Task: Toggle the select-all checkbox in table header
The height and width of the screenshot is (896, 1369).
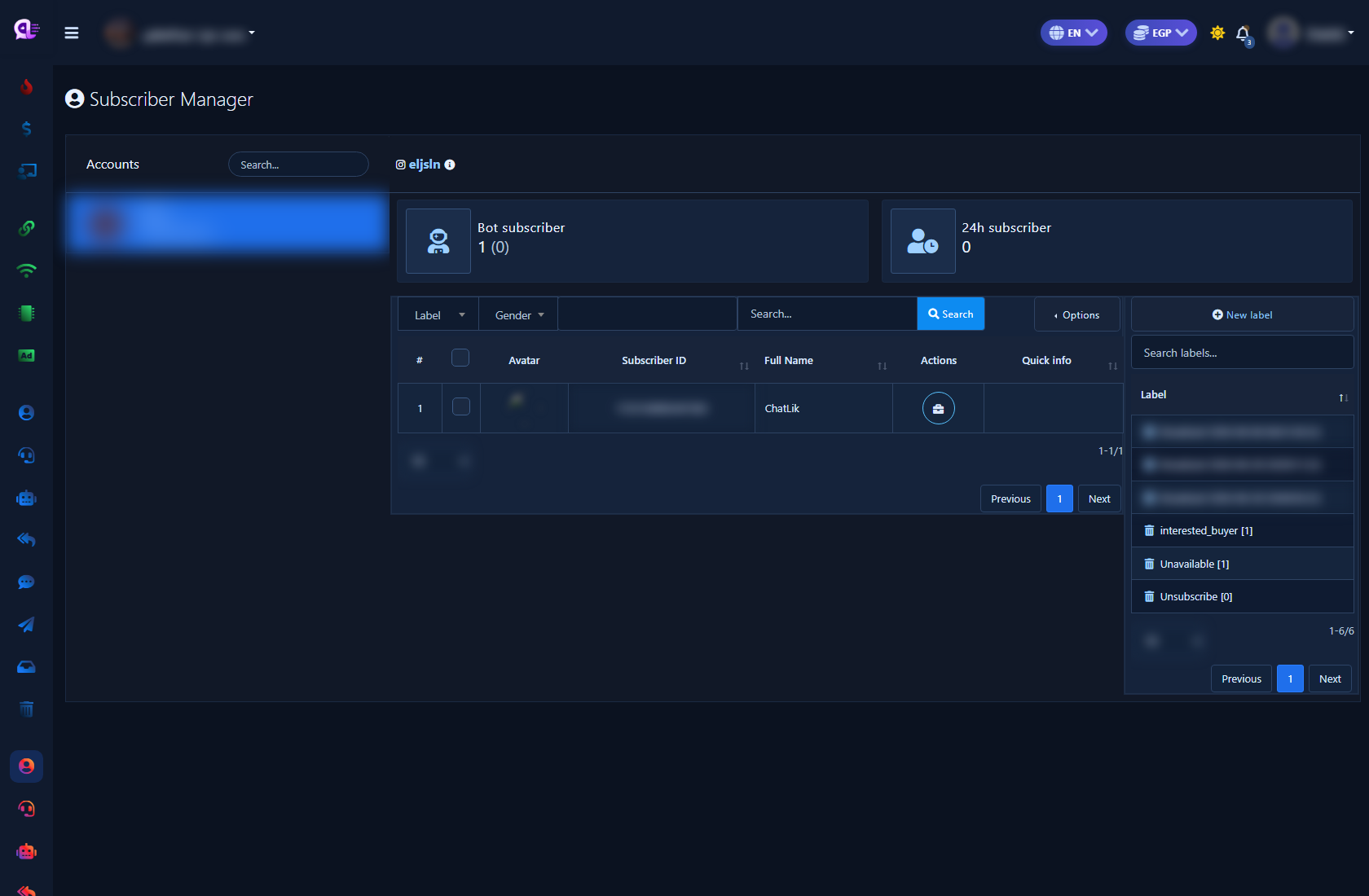Action: click(x=460, y=358)
